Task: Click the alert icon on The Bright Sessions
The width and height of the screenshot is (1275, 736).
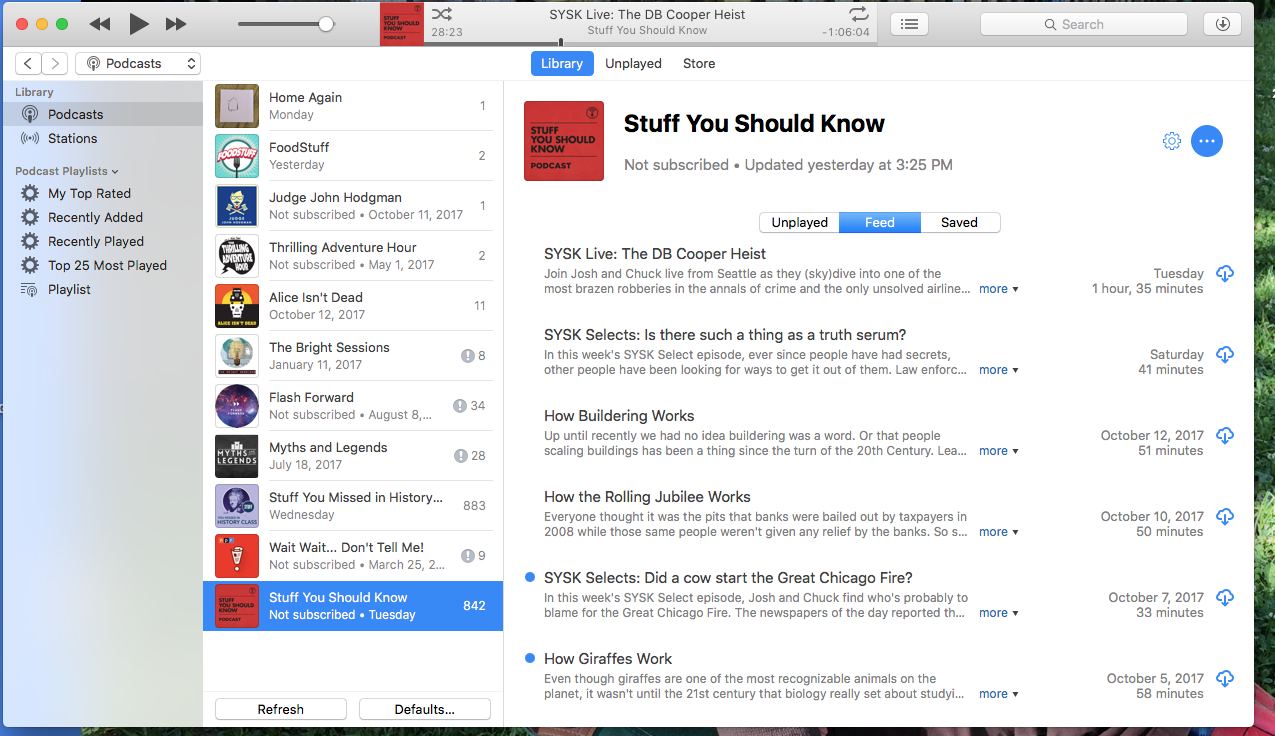Action: 467,356
